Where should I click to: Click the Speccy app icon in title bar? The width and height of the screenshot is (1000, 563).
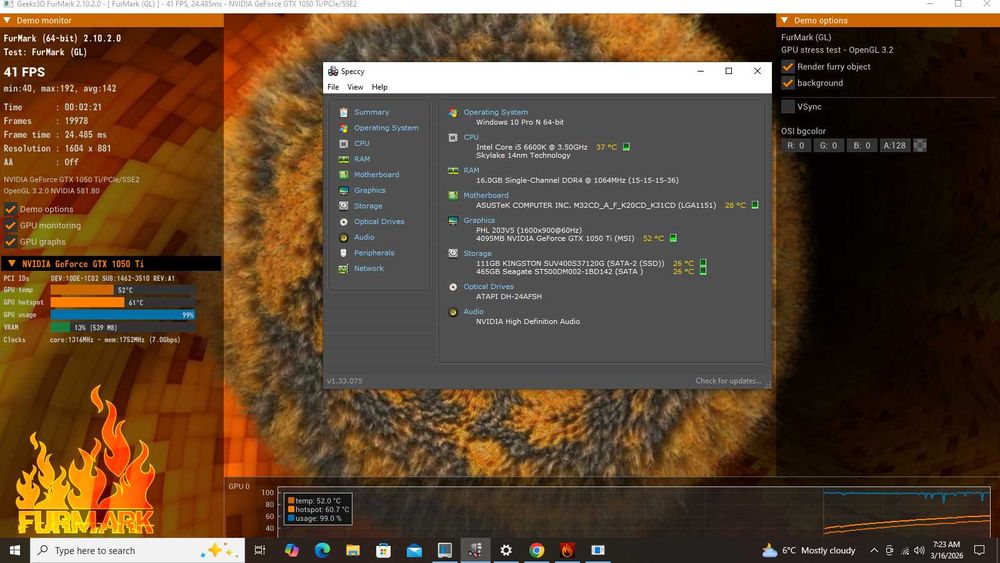coord(333,71)
